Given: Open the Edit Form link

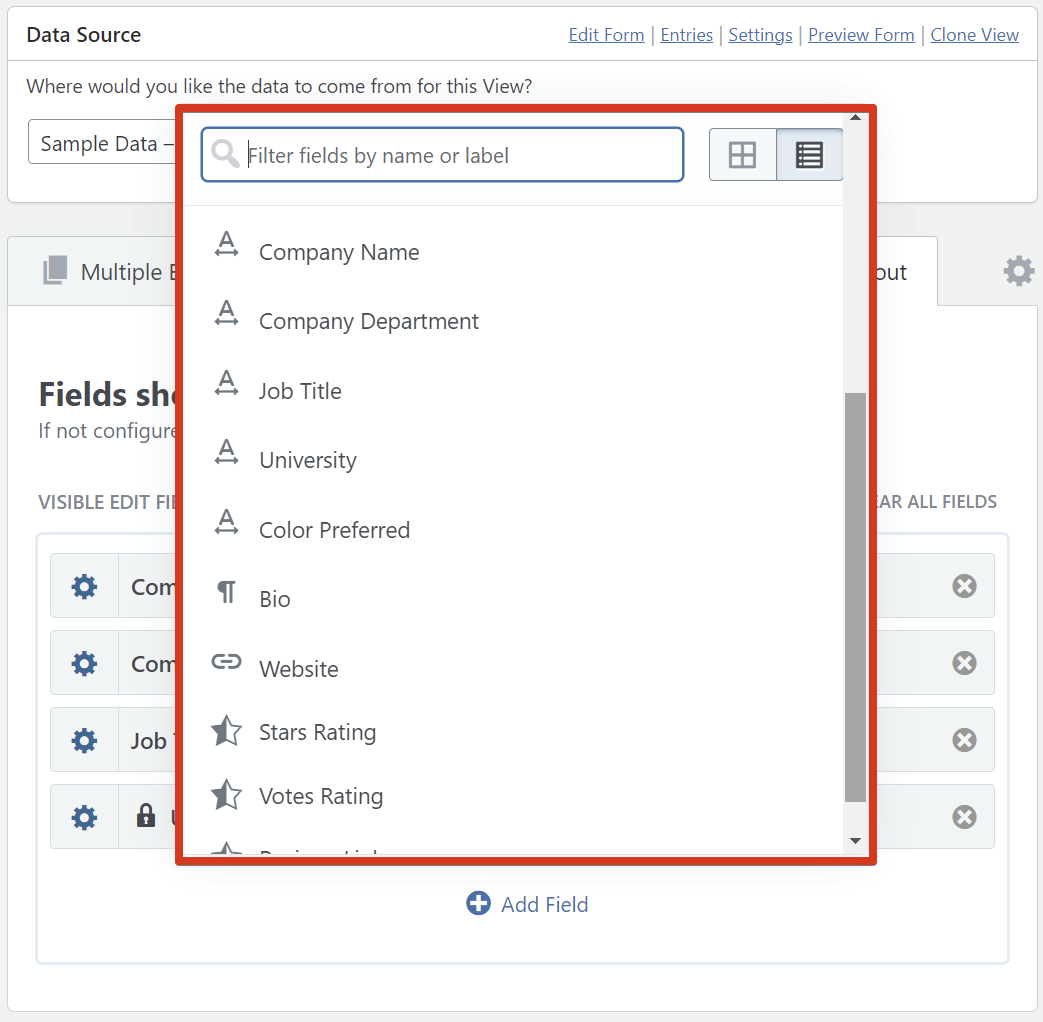Looking at the screenshot, I should [x=606, y=35].
